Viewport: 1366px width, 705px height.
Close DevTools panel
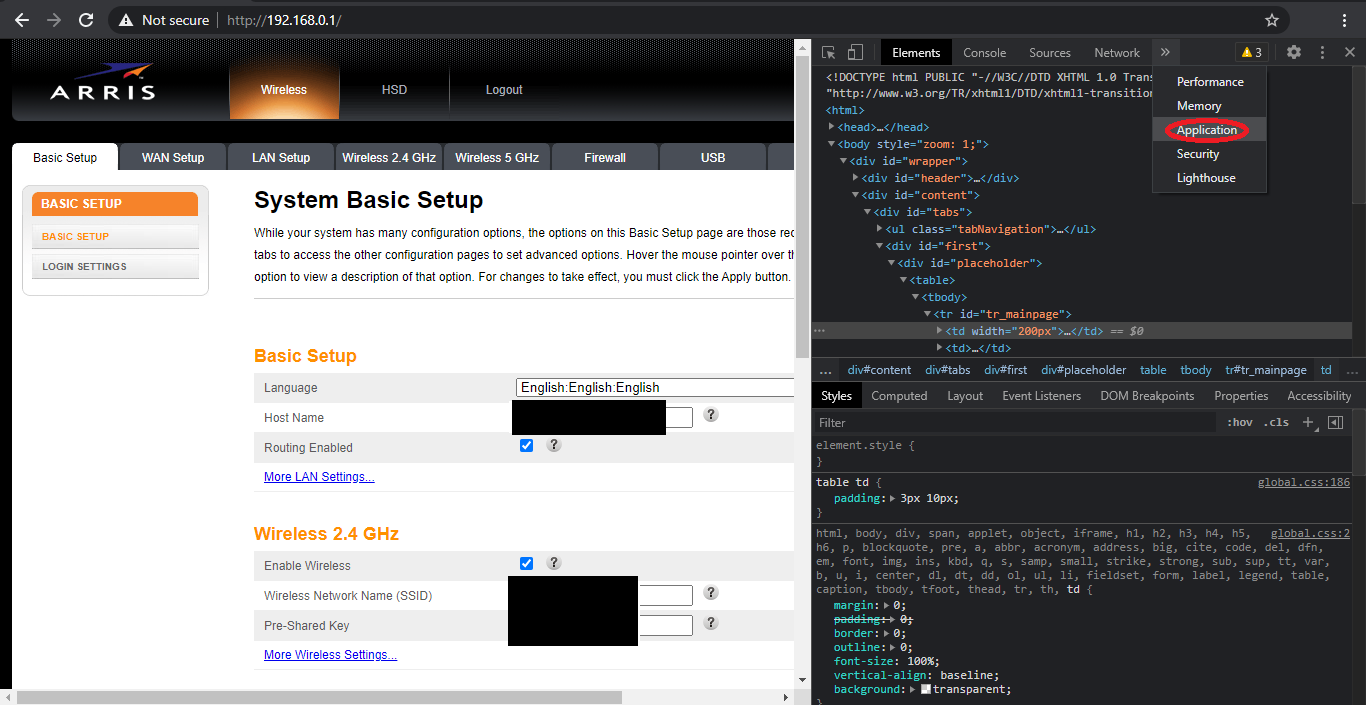(1348, 53)
